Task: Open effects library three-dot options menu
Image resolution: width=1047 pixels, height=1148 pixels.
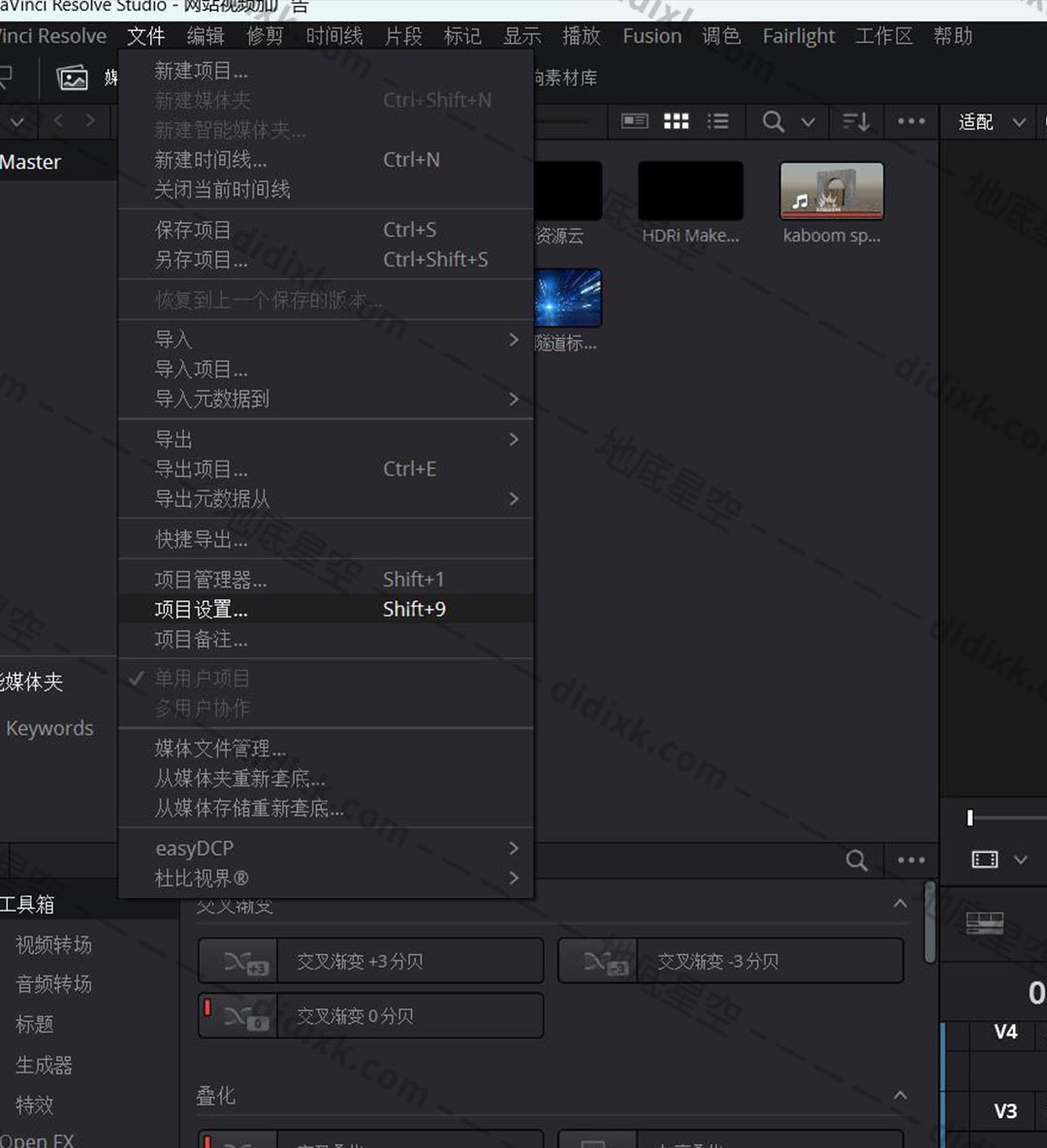Action: tap(911, 860)
